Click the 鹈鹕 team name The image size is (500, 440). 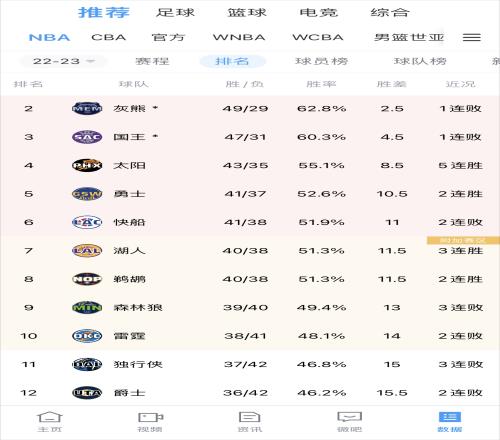129,279
